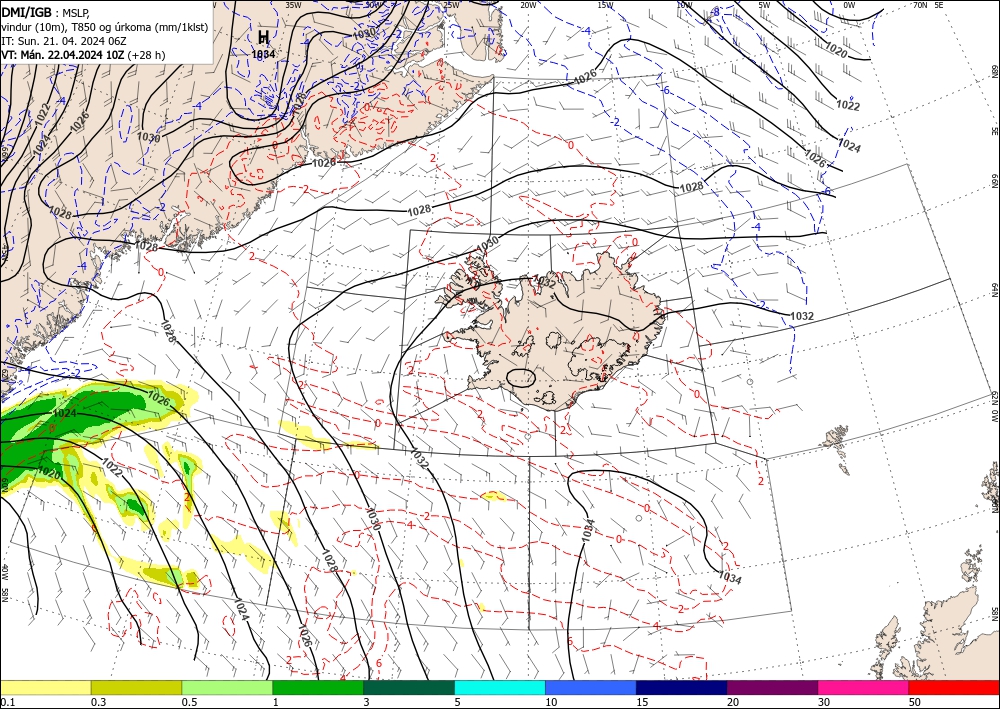
Task: Click the '70N' latitude label
Action: click(x=920, y=5)
